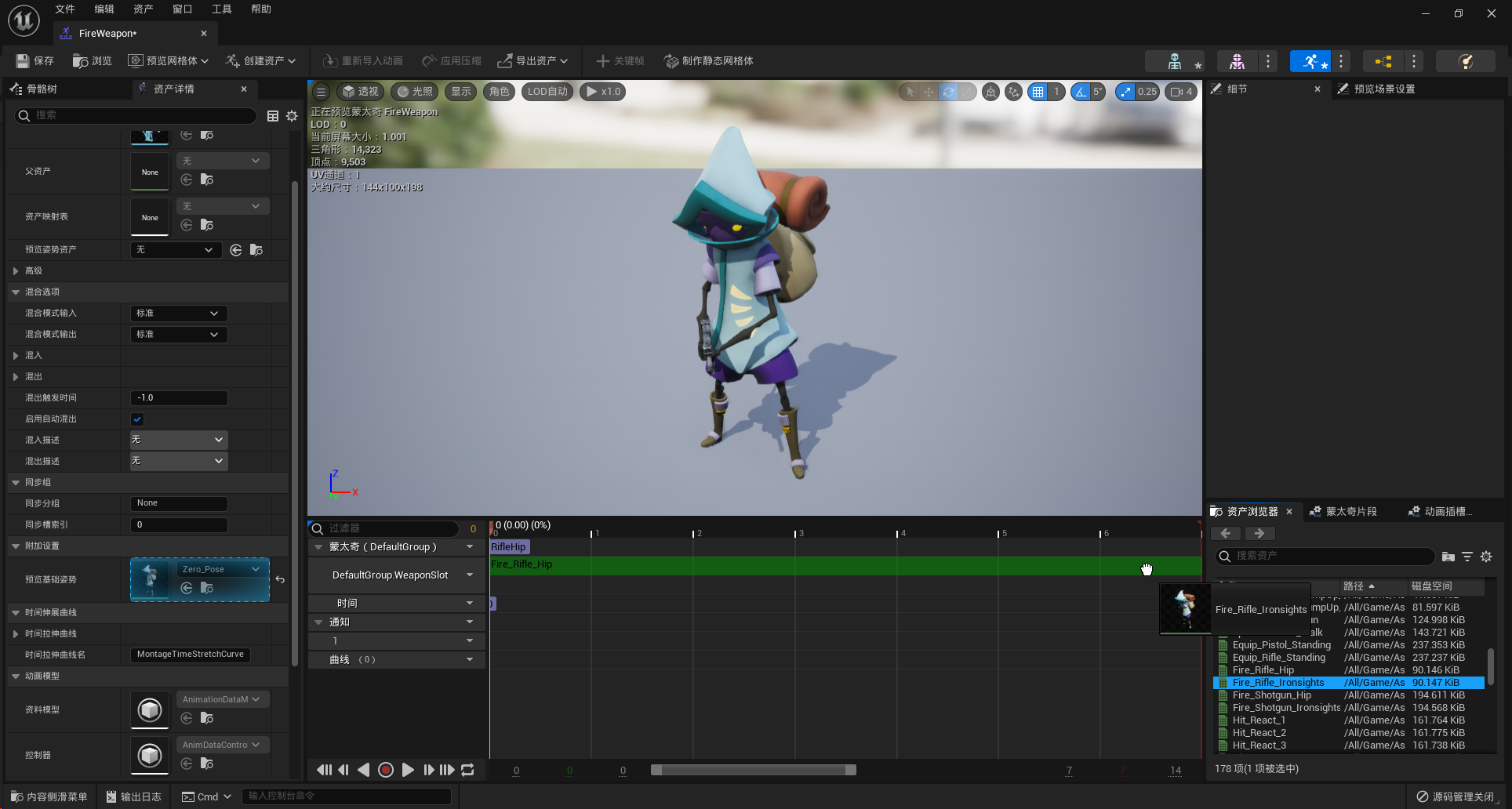Viewport: 1512px width, 809px height.
Task: Open the animation blueprint mode
Action: pyautogui.click(x=1383, y=61)
